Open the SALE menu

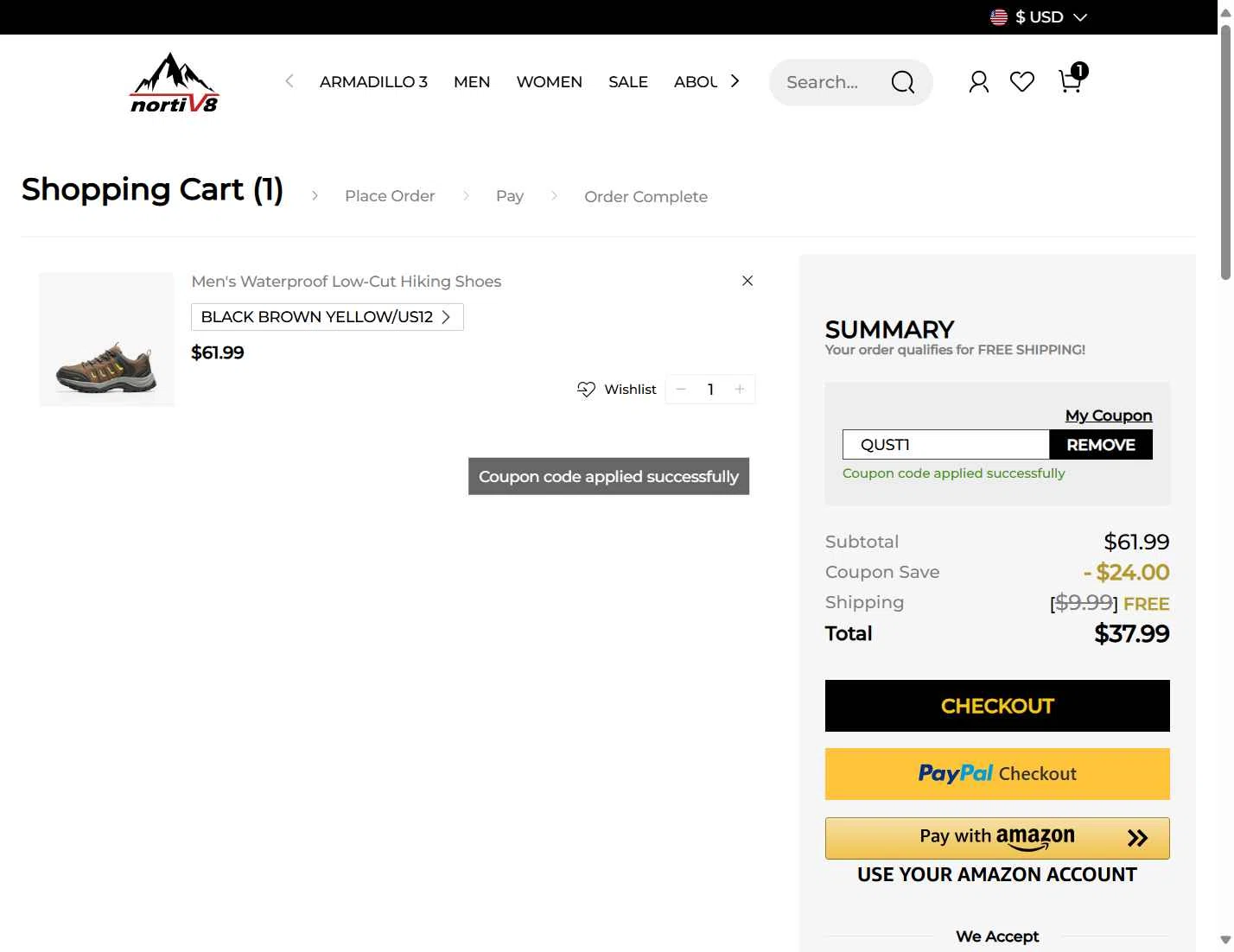pyautogui.click(x=628, y=82)
